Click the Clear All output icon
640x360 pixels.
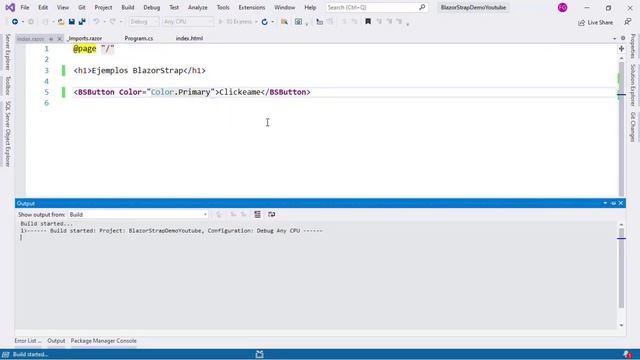pyautogui.click(x=258, y=214)
